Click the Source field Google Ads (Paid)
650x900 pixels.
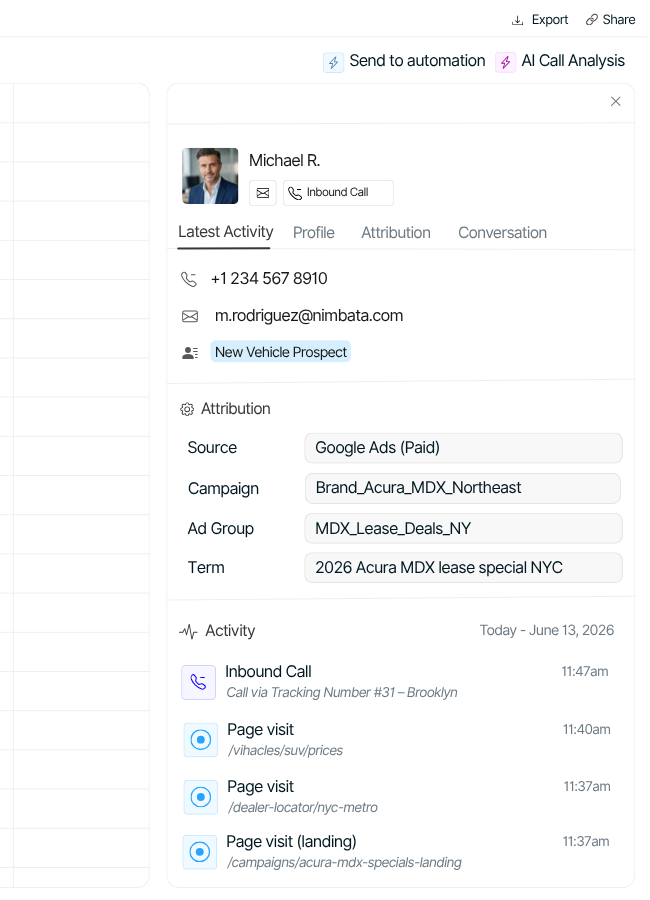(x=462, y=448)
